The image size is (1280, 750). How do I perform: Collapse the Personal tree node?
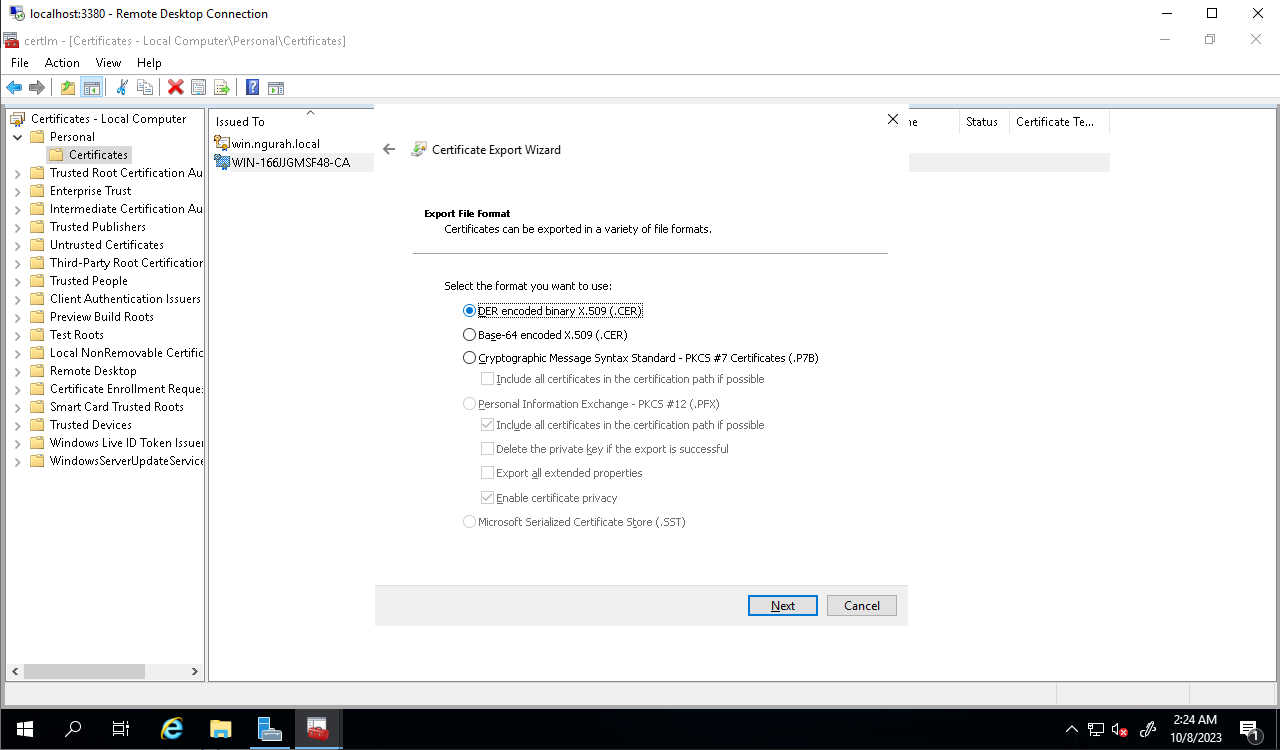coord(18,137)
